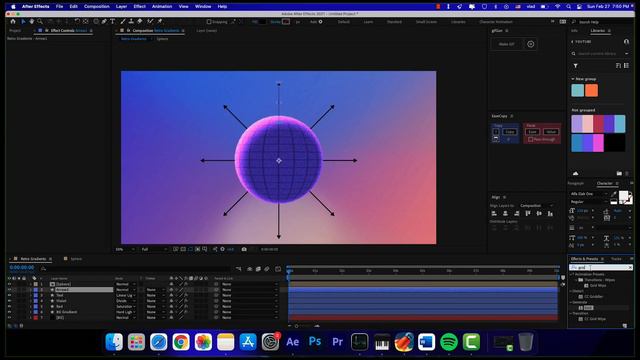Toggle visibility of the BG layer
Image resolution: width=640 pixels, height=360 pixels.
coord(9,317)
